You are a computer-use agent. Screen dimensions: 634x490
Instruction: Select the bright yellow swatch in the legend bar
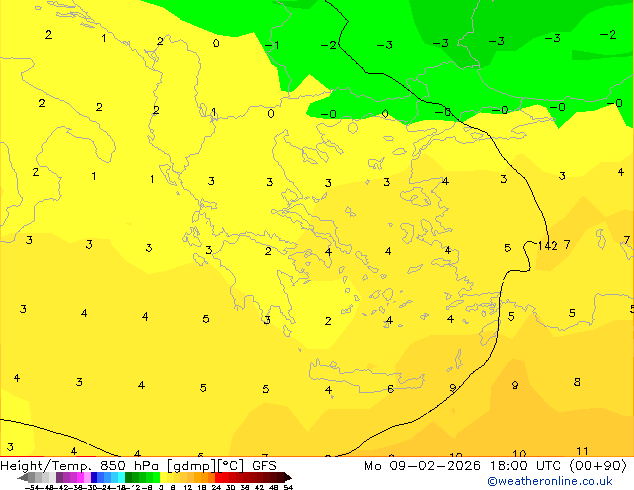(163, 477)
